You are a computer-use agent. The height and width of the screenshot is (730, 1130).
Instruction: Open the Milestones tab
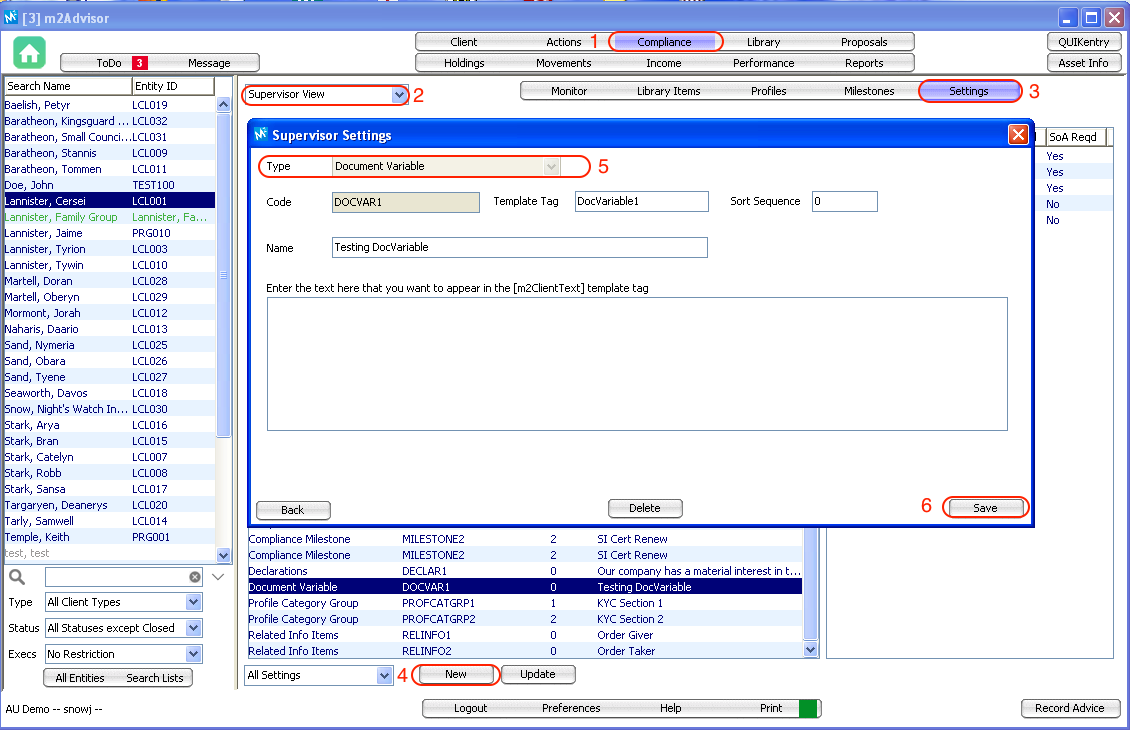point(868,91)
